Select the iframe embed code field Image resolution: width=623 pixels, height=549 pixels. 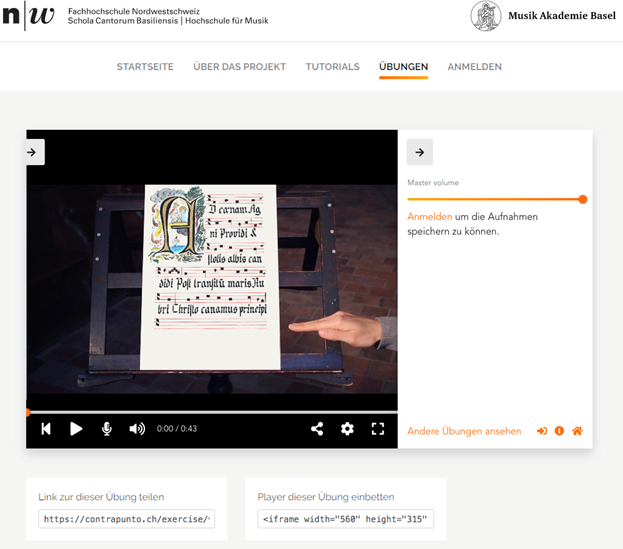pyautogui.click(x=346, y=519)
